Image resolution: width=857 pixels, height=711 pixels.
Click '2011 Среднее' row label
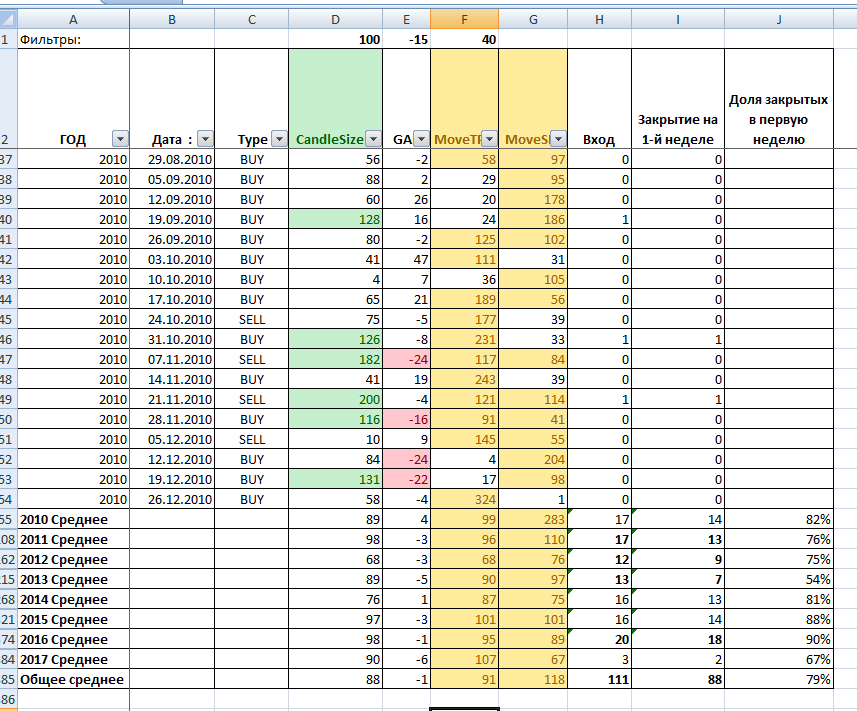tap(73, 540)
